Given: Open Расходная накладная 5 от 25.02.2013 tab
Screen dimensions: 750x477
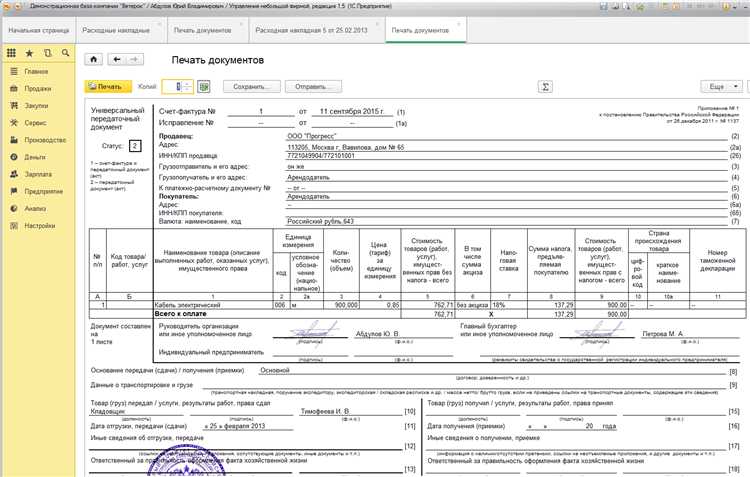Looking at the screenshot, I should pyautogui.click(x=312, y=31).
